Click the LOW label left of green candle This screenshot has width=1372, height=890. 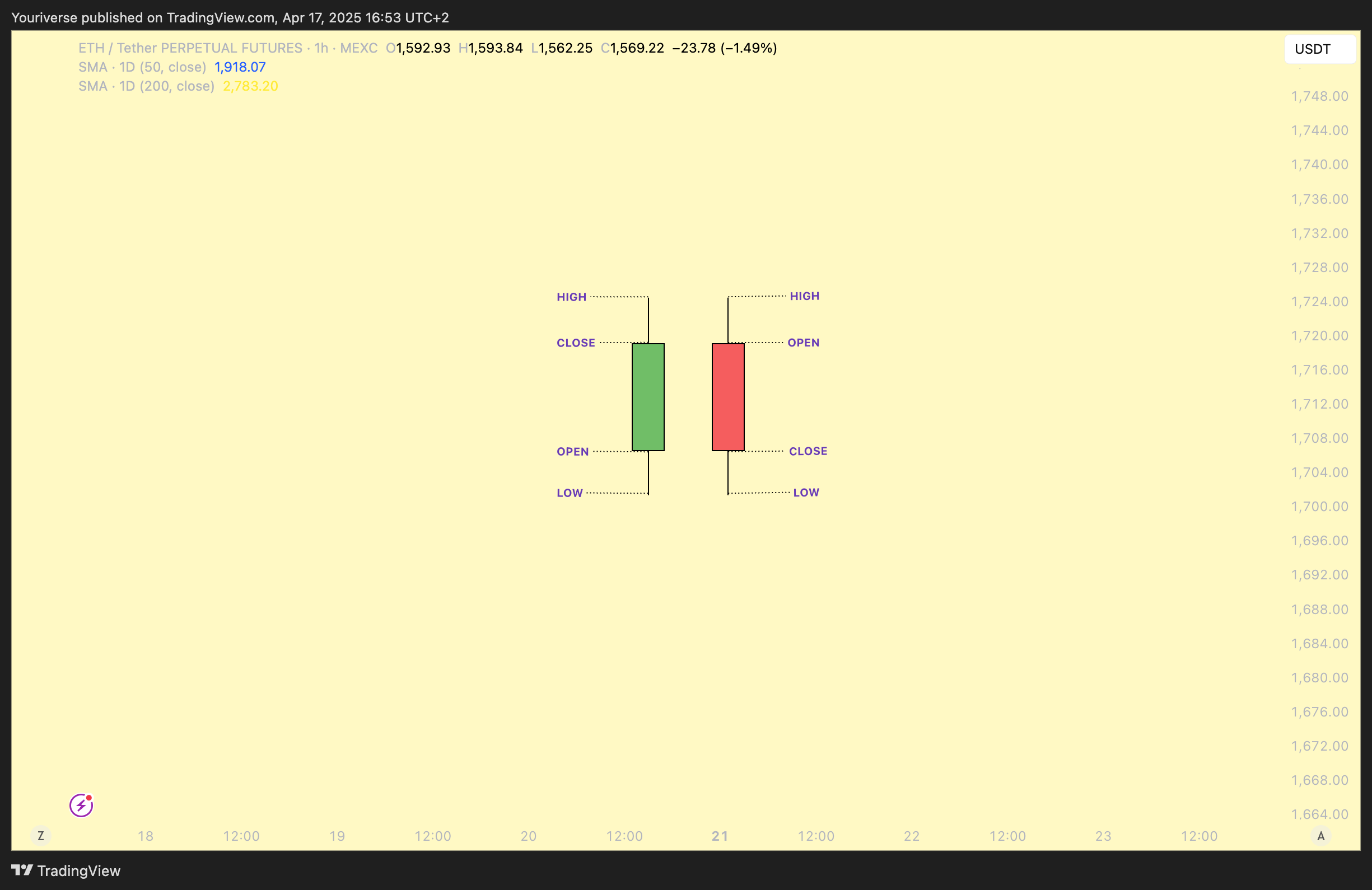pyautogui.click(x=570, y=493)
